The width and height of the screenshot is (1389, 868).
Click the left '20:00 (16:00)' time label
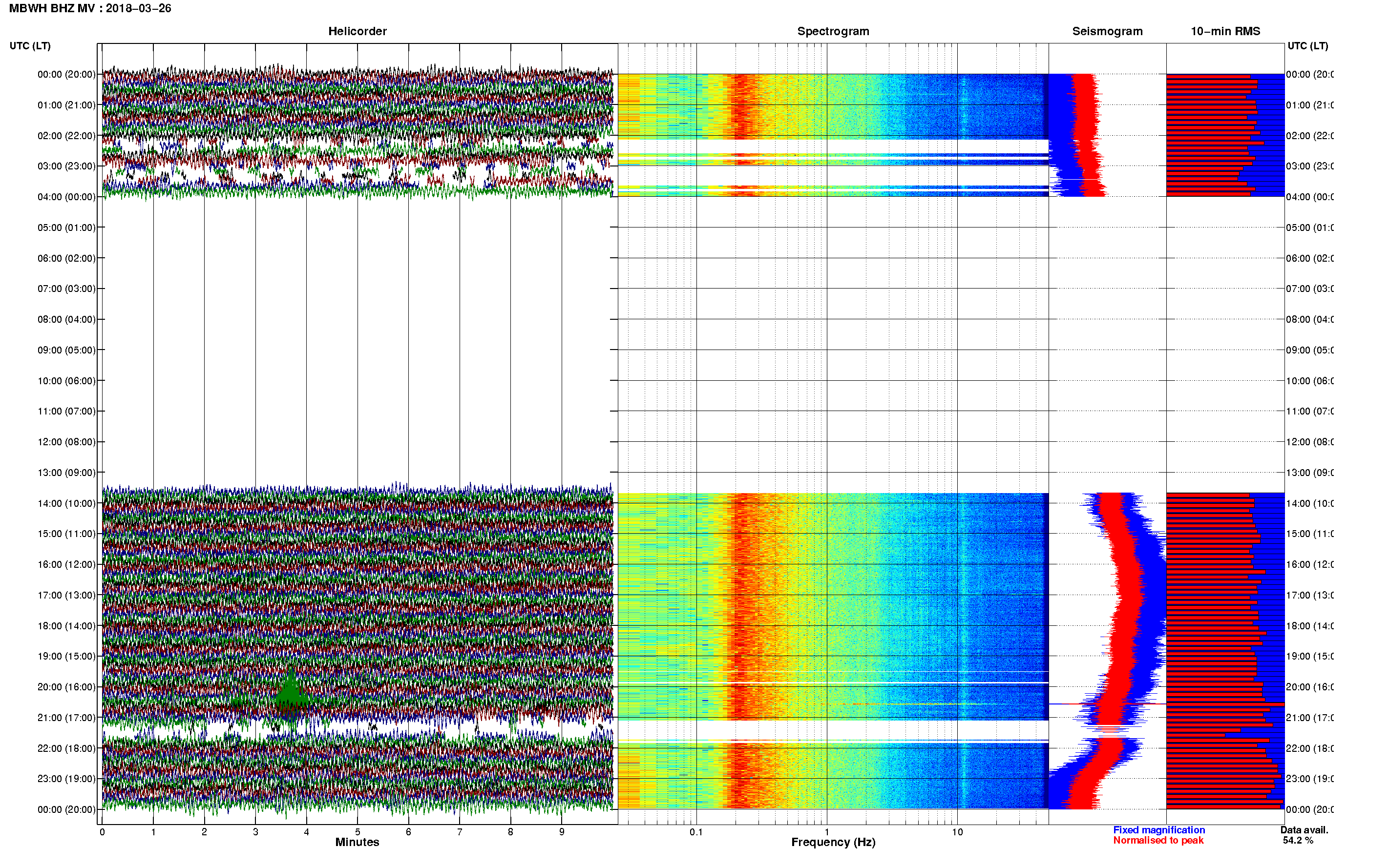tap(66, 687)
